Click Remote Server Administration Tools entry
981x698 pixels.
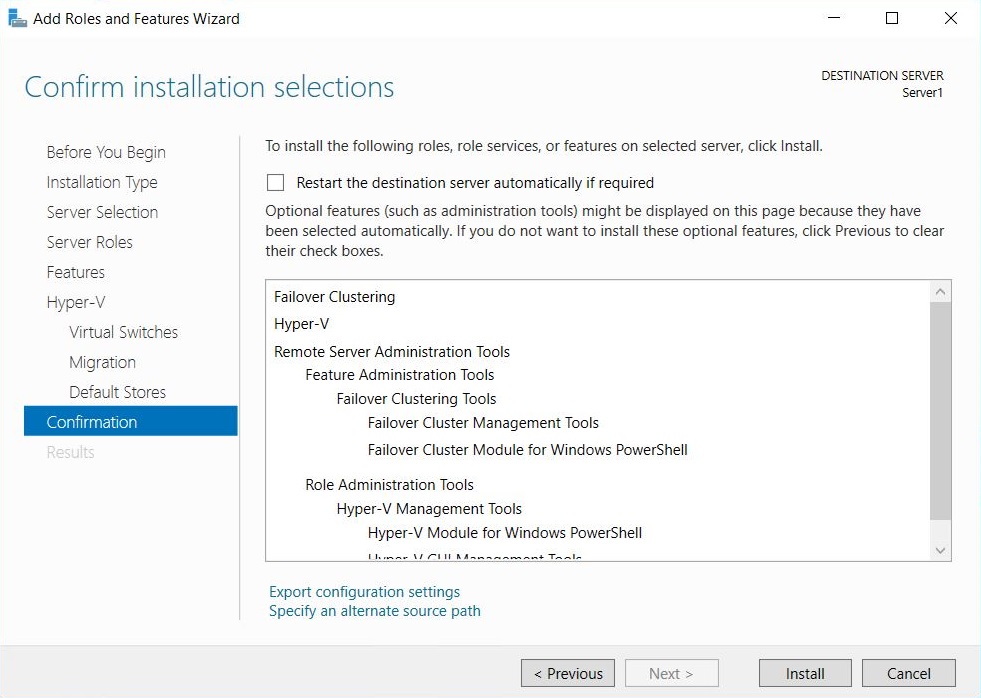[392, 352]
